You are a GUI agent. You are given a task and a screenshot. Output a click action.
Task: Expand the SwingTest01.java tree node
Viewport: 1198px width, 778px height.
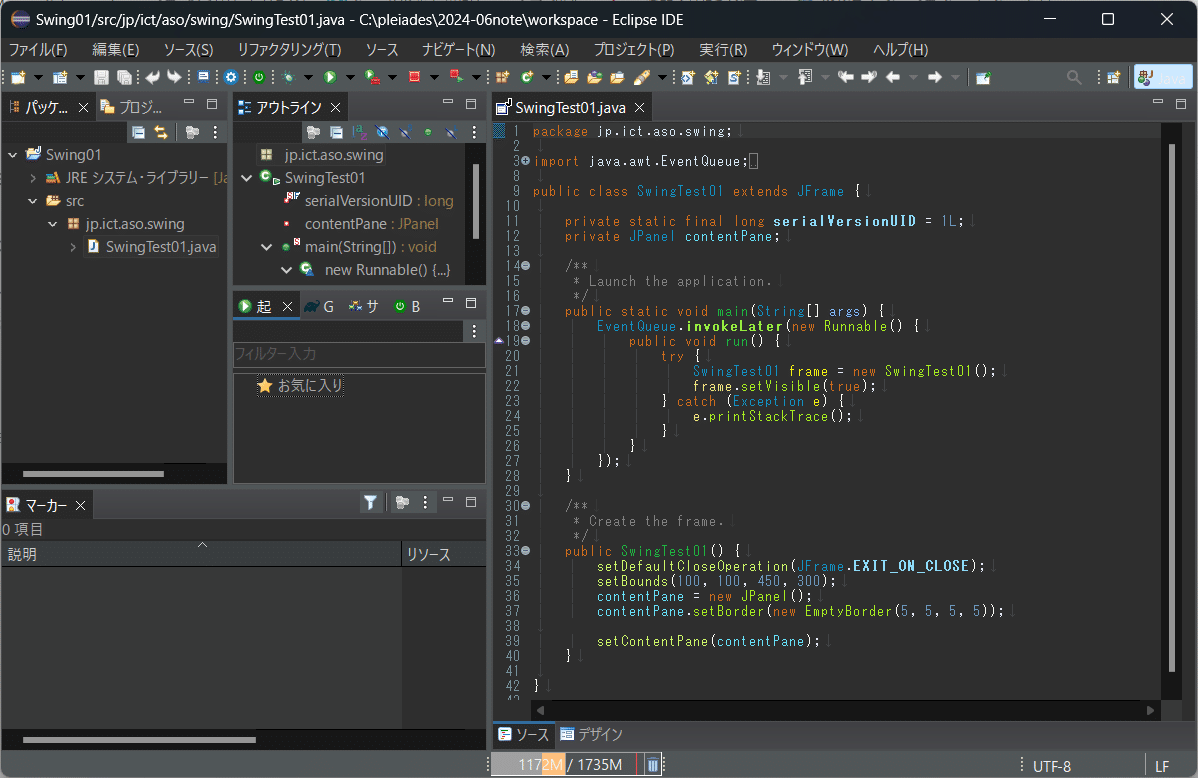tap(73, 247)
